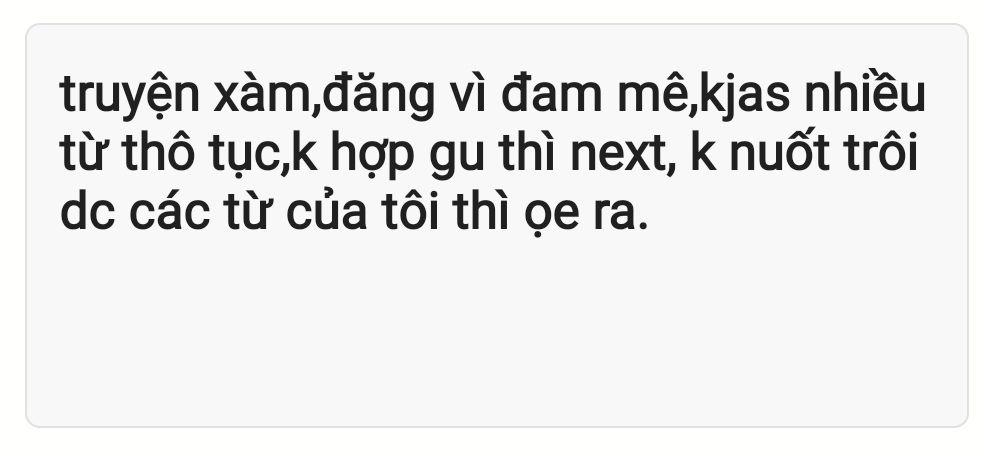Click the word "các" in third line
This screenshot has width=984, height=456.
click(169, 211)
